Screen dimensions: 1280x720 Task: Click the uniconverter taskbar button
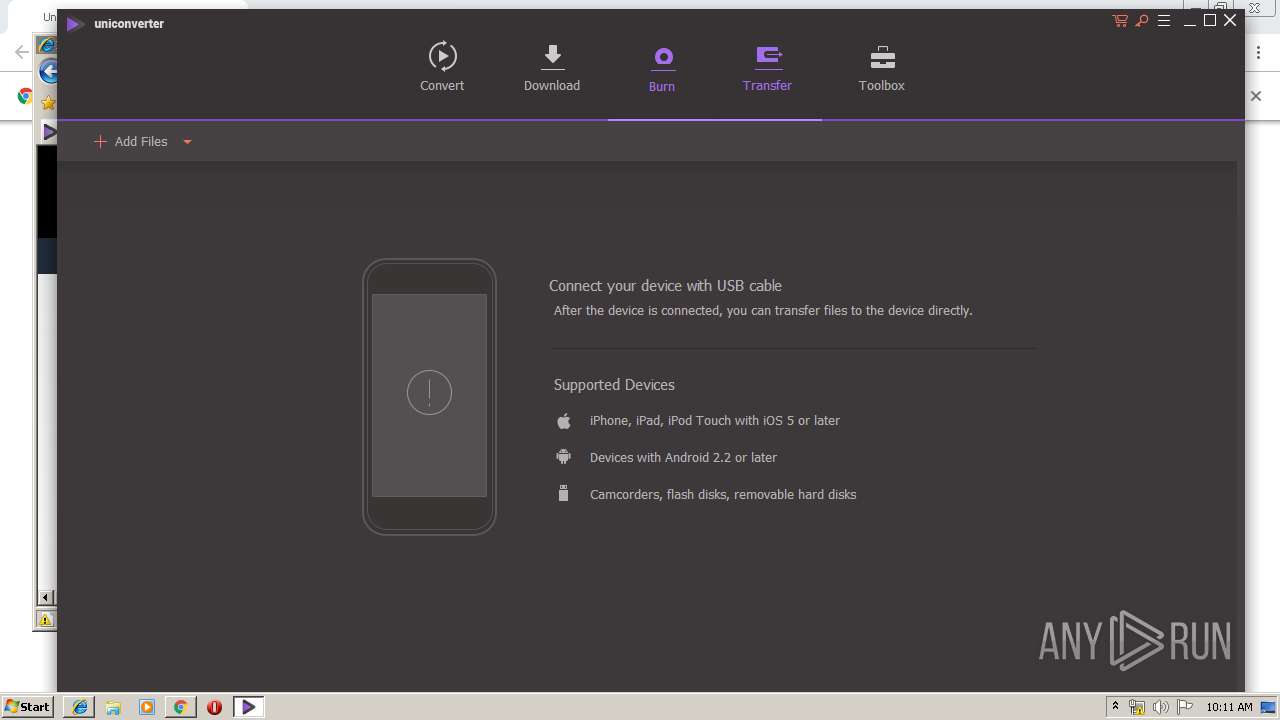coord(248,707)
